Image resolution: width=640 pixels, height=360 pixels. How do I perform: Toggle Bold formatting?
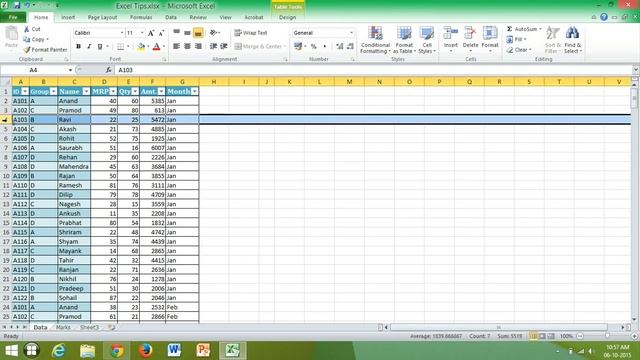pyautogui.click(x=78, y=47)
